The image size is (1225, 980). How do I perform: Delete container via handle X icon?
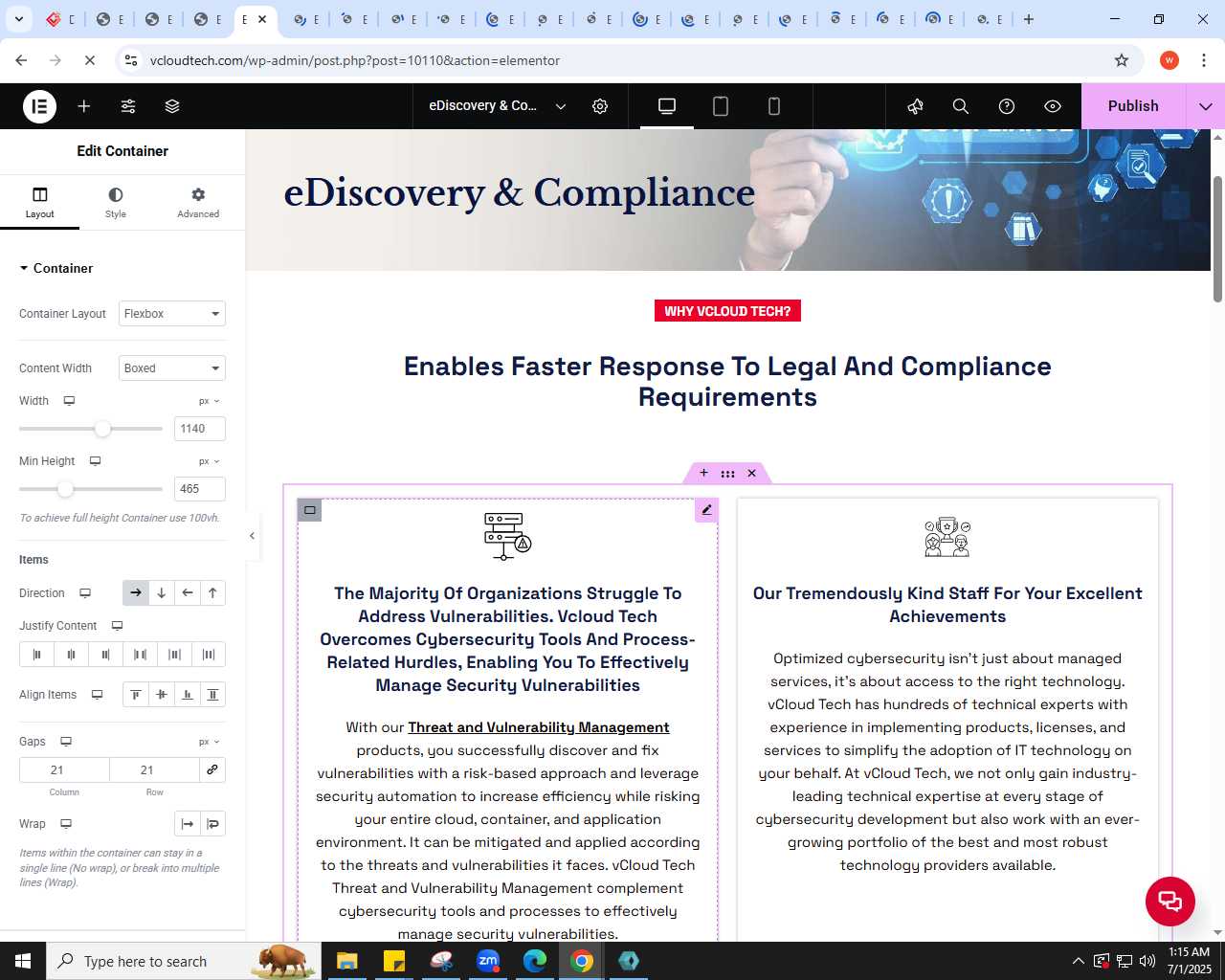[x=752, y=473]
